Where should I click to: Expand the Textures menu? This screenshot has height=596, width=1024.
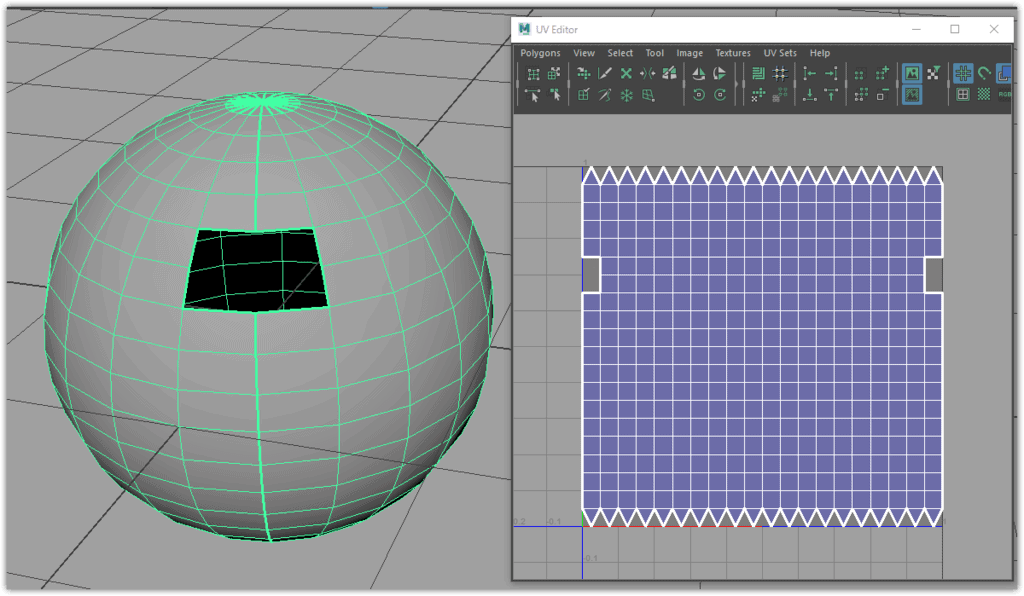tap(733, 53)
